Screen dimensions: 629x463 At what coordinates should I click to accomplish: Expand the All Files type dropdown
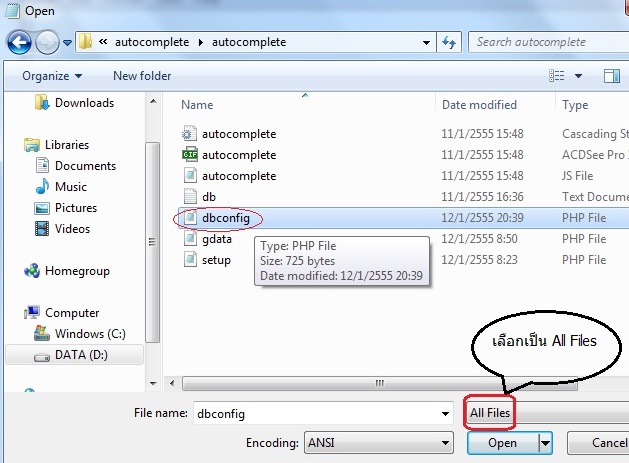point(545,413)
